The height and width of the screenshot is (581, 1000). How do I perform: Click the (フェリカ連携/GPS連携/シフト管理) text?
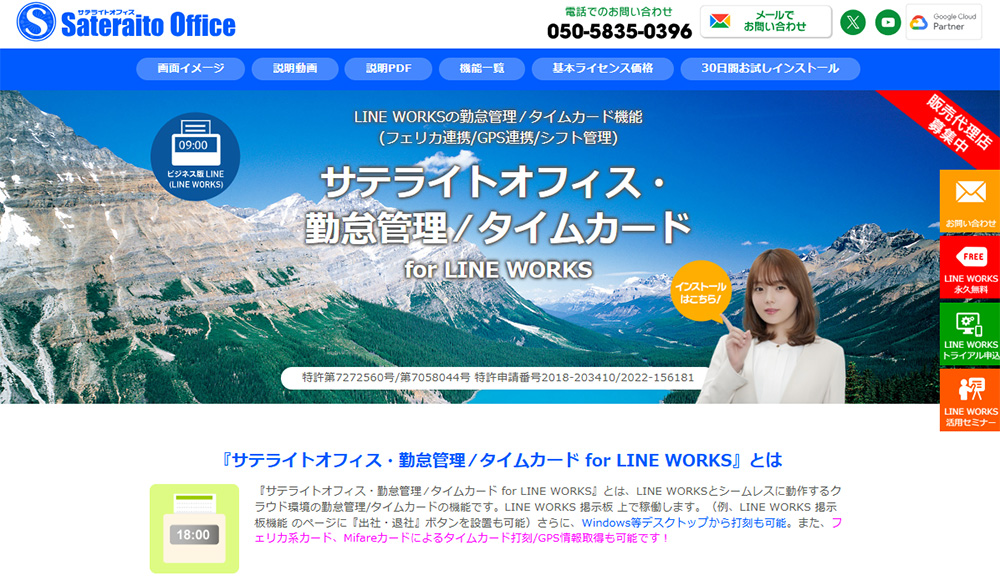[x=498, y=138]
